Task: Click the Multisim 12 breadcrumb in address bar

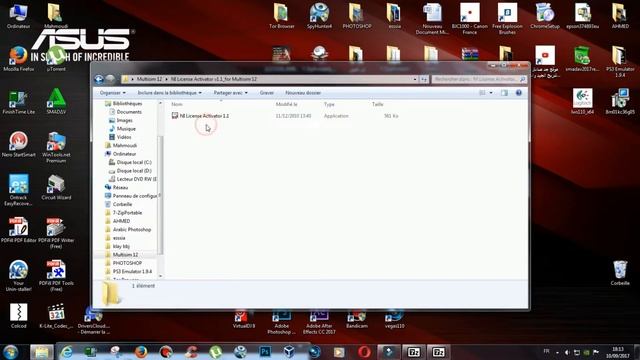Action: 149,79
